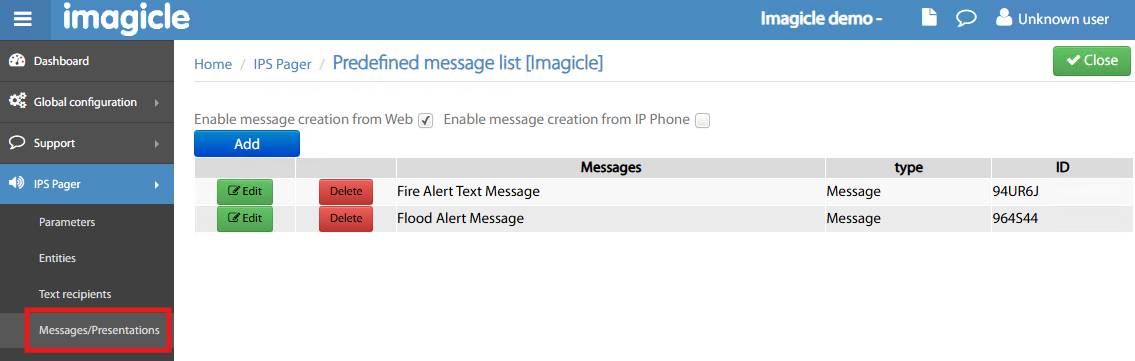
Task: Click the Unknown user profile icon
Action: coord(1003,18)
